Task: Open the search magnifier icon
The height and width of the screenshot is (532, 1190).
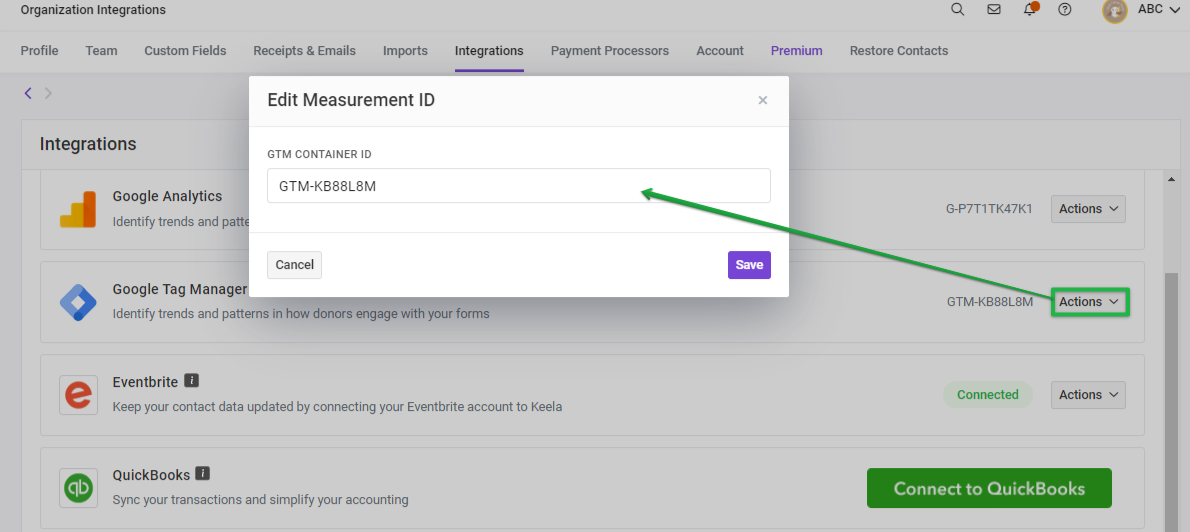Action: 958,10
